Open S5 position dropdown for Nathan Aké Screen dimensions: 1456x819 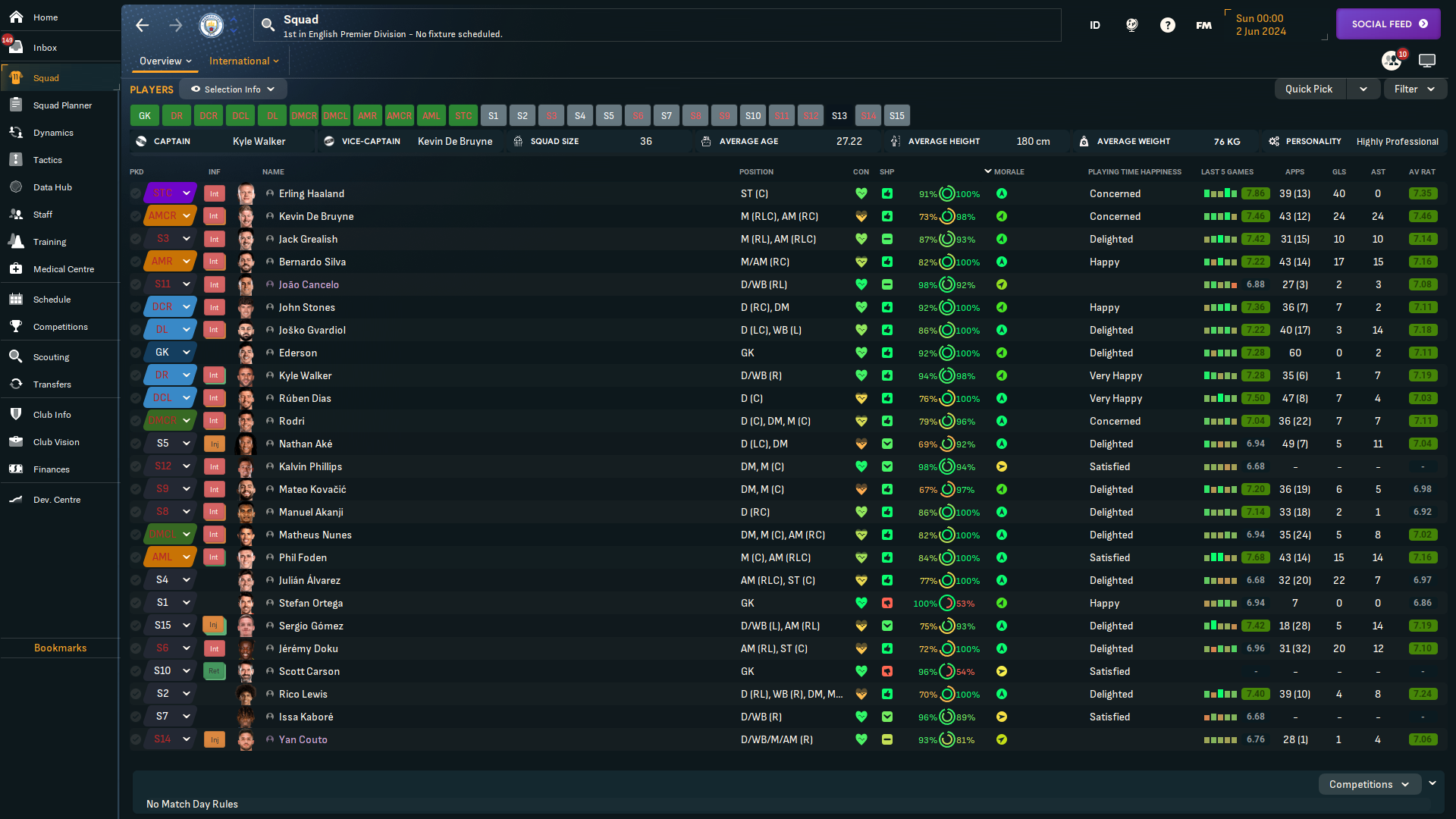pyautogui.click(x=171, y=444)
